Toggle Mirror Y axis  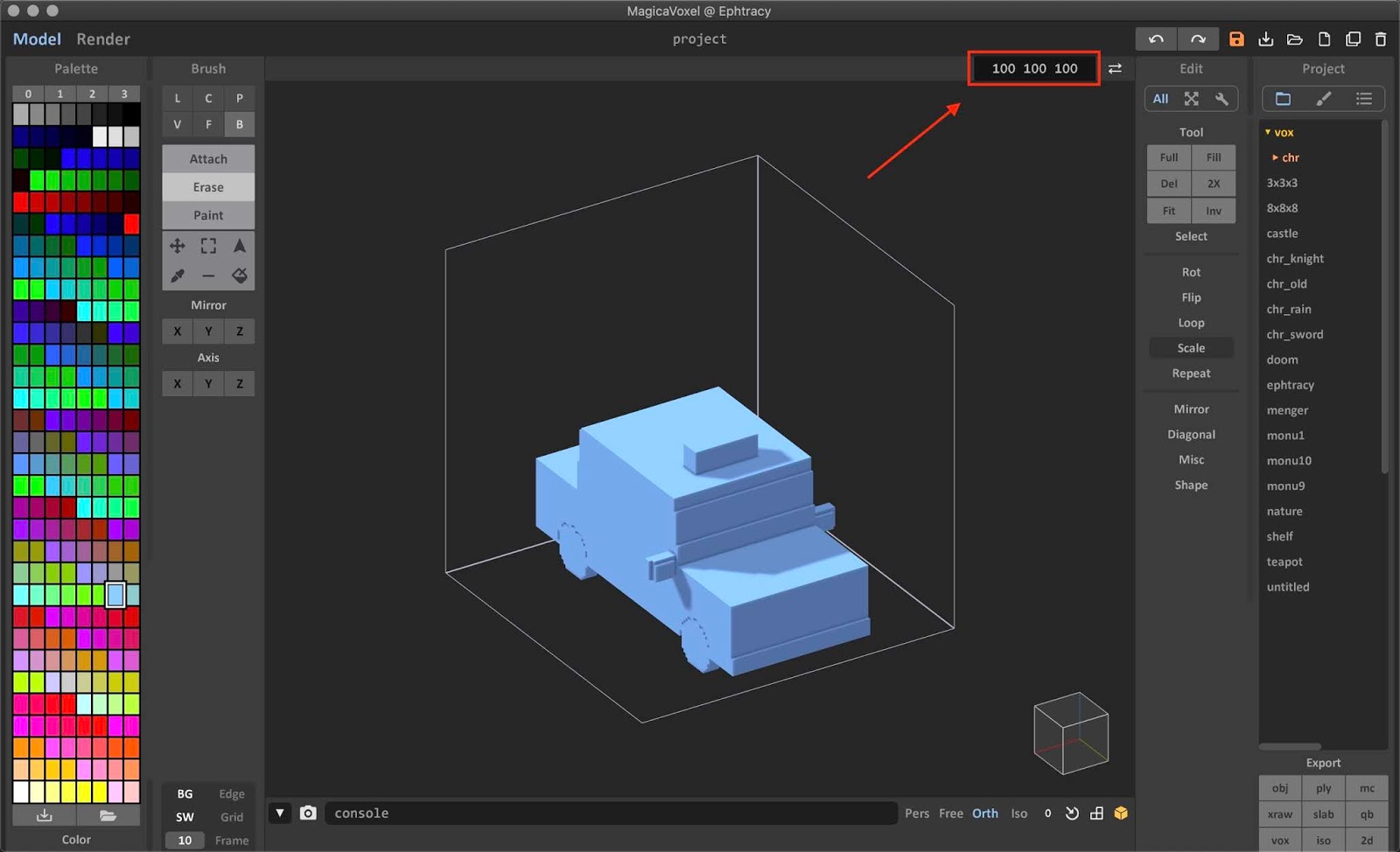(208, 332)
